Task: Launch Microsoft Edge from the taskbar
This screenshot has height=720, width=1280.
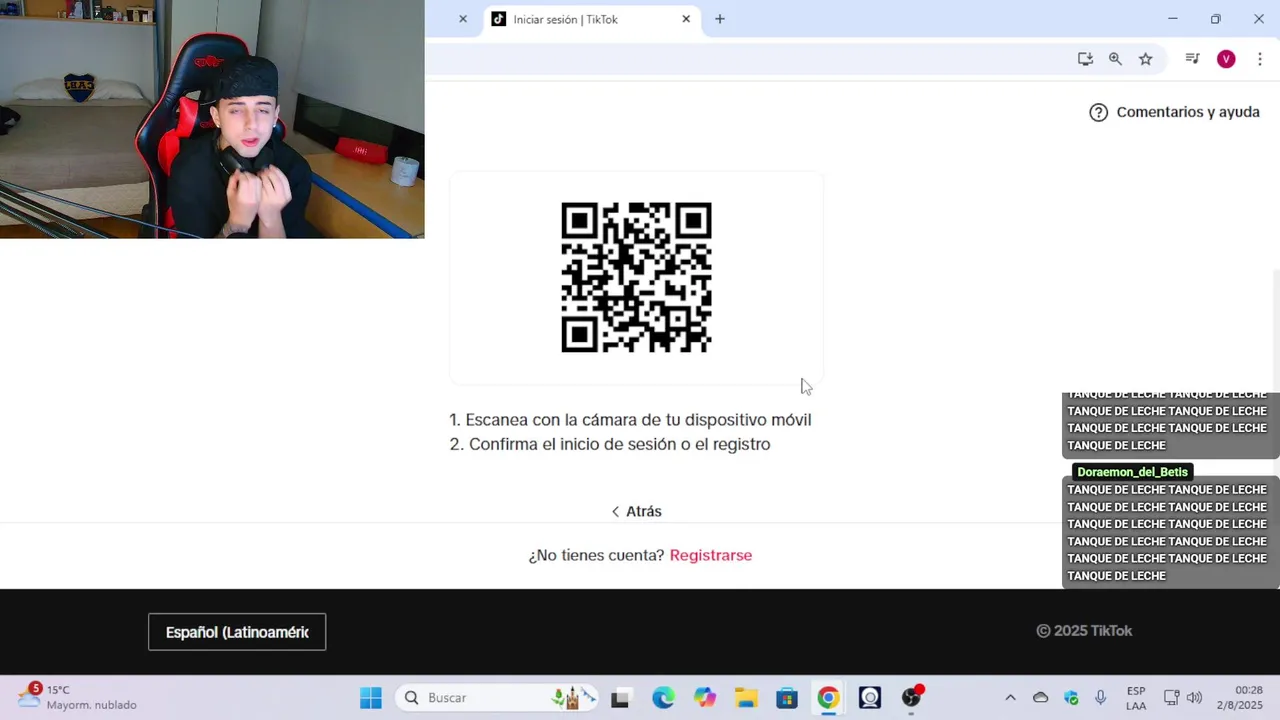Action: pyautogui.click(x=663, y=698)
